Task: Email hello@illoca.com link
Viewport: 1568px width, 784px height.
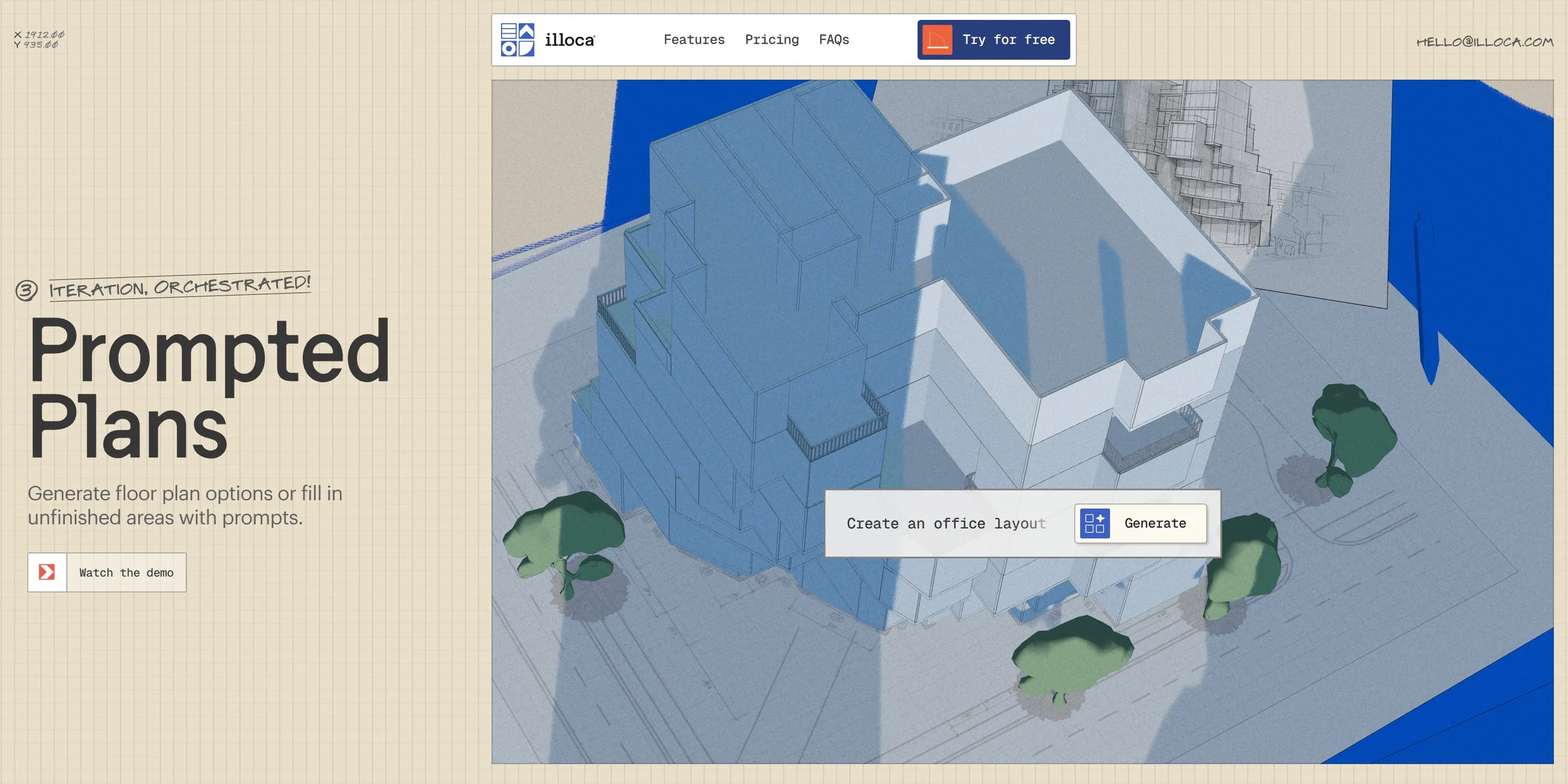Action: coord(1484,42)
